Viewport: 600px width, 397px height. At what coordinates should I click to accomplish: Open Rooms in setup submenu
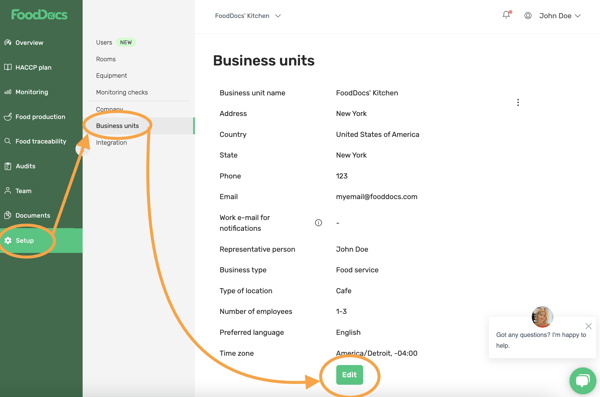coord(106,59)
